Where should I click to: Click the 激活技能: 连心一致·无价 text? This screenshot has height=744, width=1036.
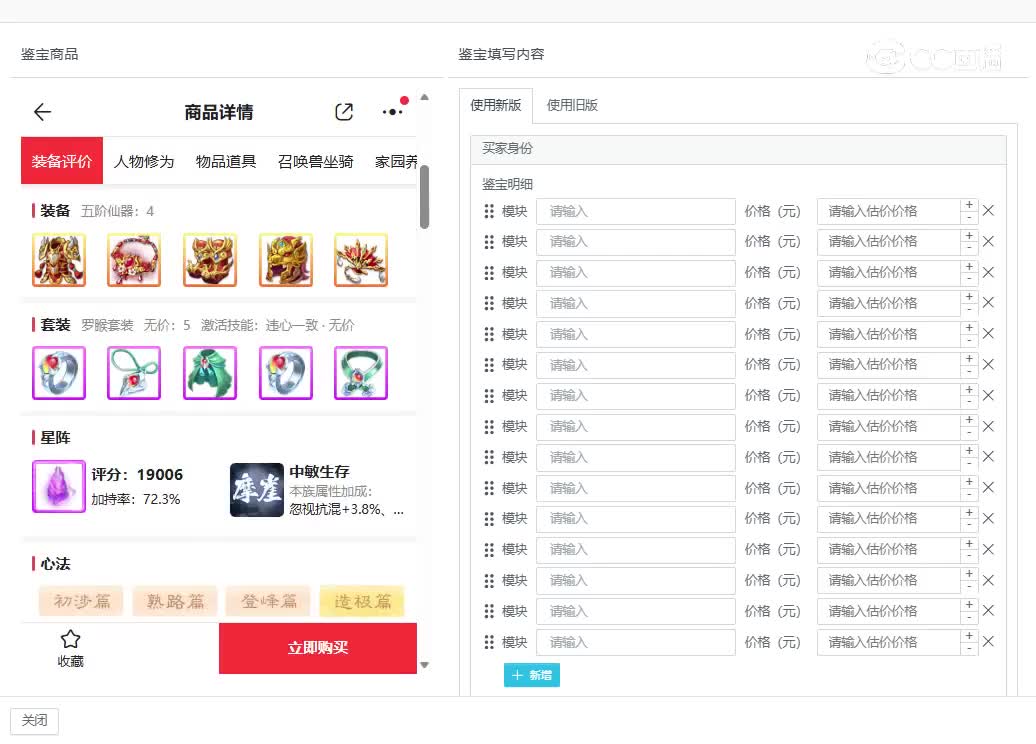coord(278,325)
